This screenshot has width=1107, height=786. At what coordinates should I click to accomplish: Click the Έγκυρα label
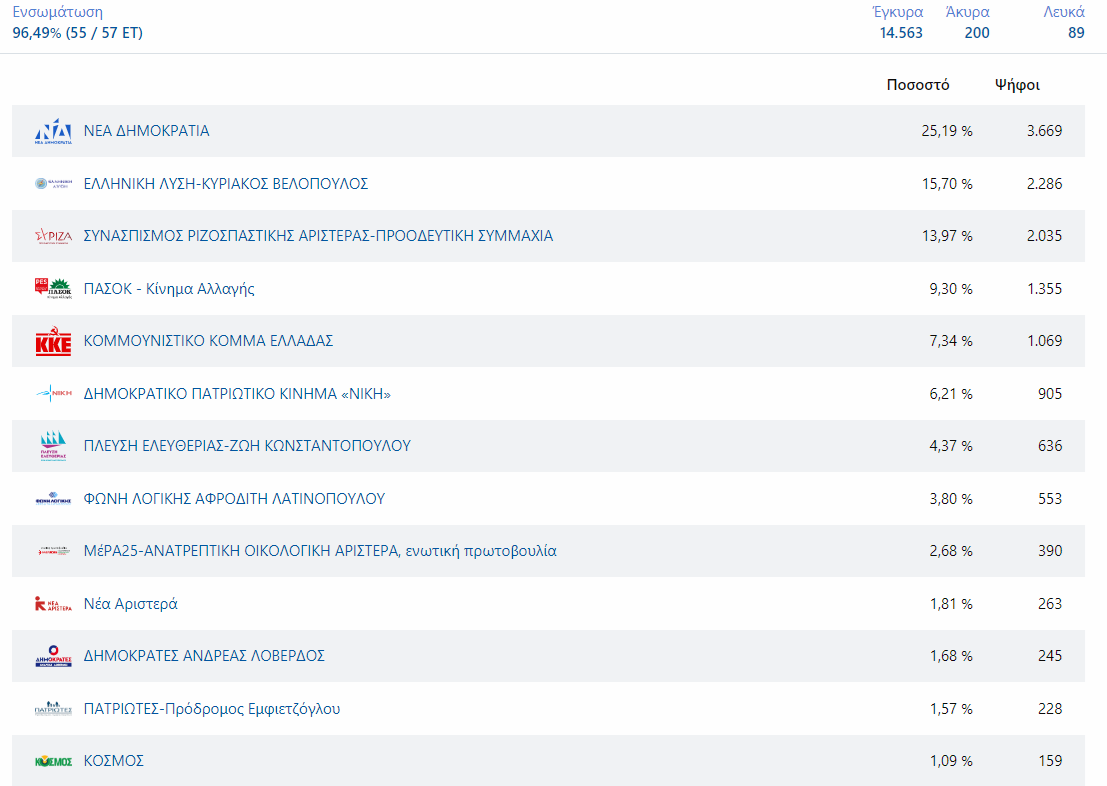[898, 12]
